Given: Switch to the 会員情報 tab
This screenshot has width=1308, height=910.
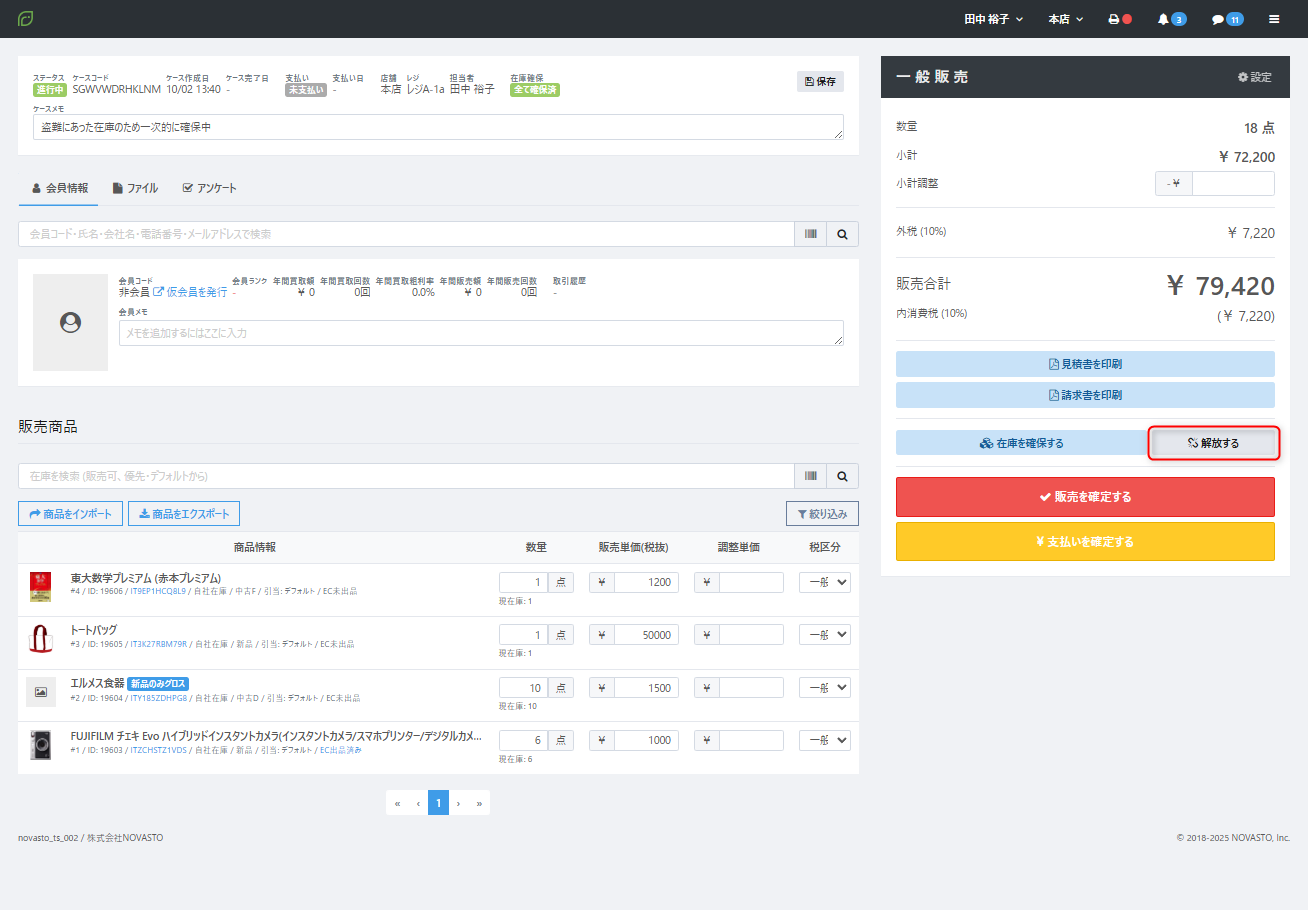Looking at the screenshot, I should click(59, 188).
